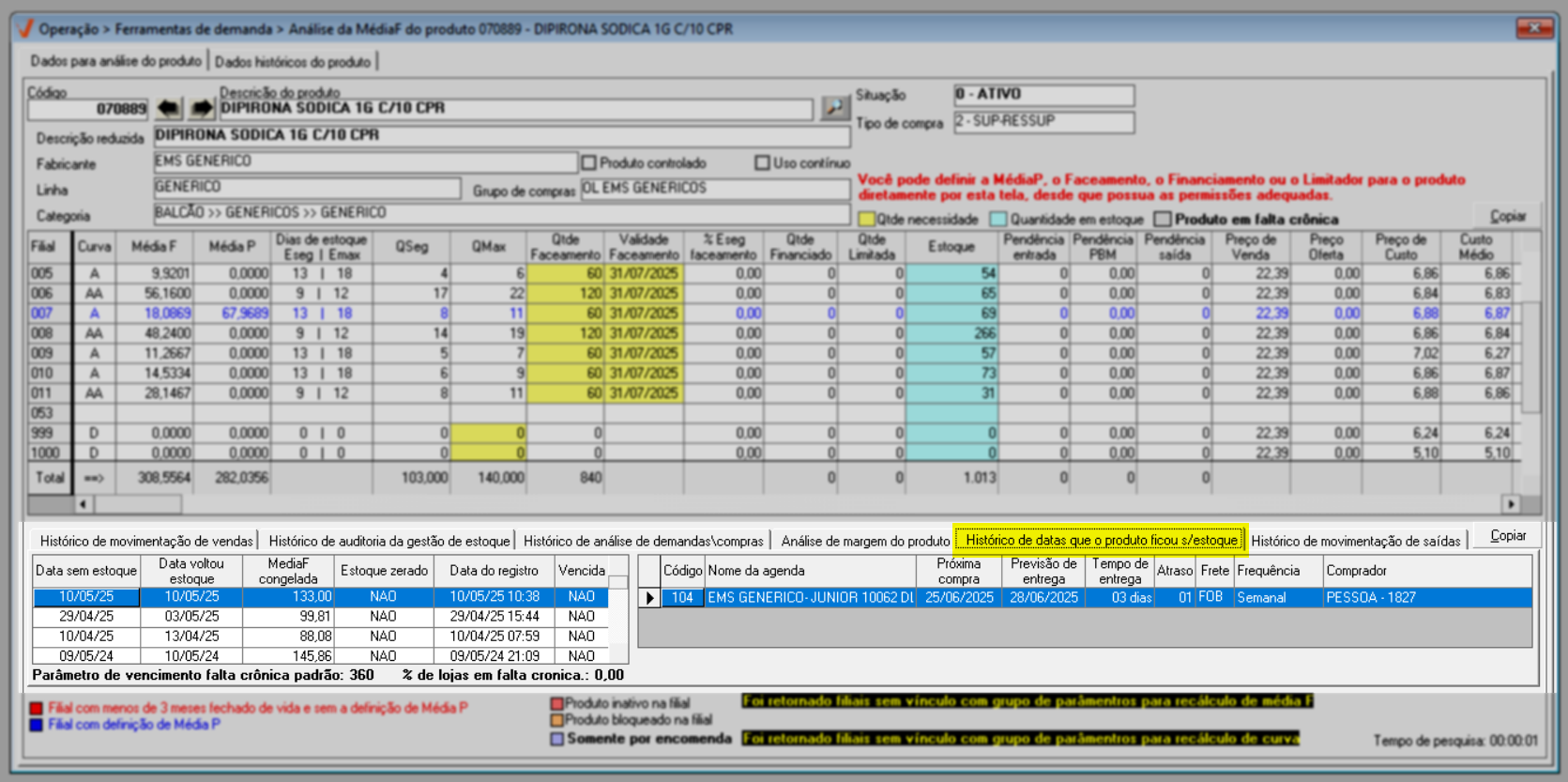Image resolution: width=1568 pixels, height=782 pixels.
Task: Click Próxima compra date 25/06/2025
Action: point(959,598)
